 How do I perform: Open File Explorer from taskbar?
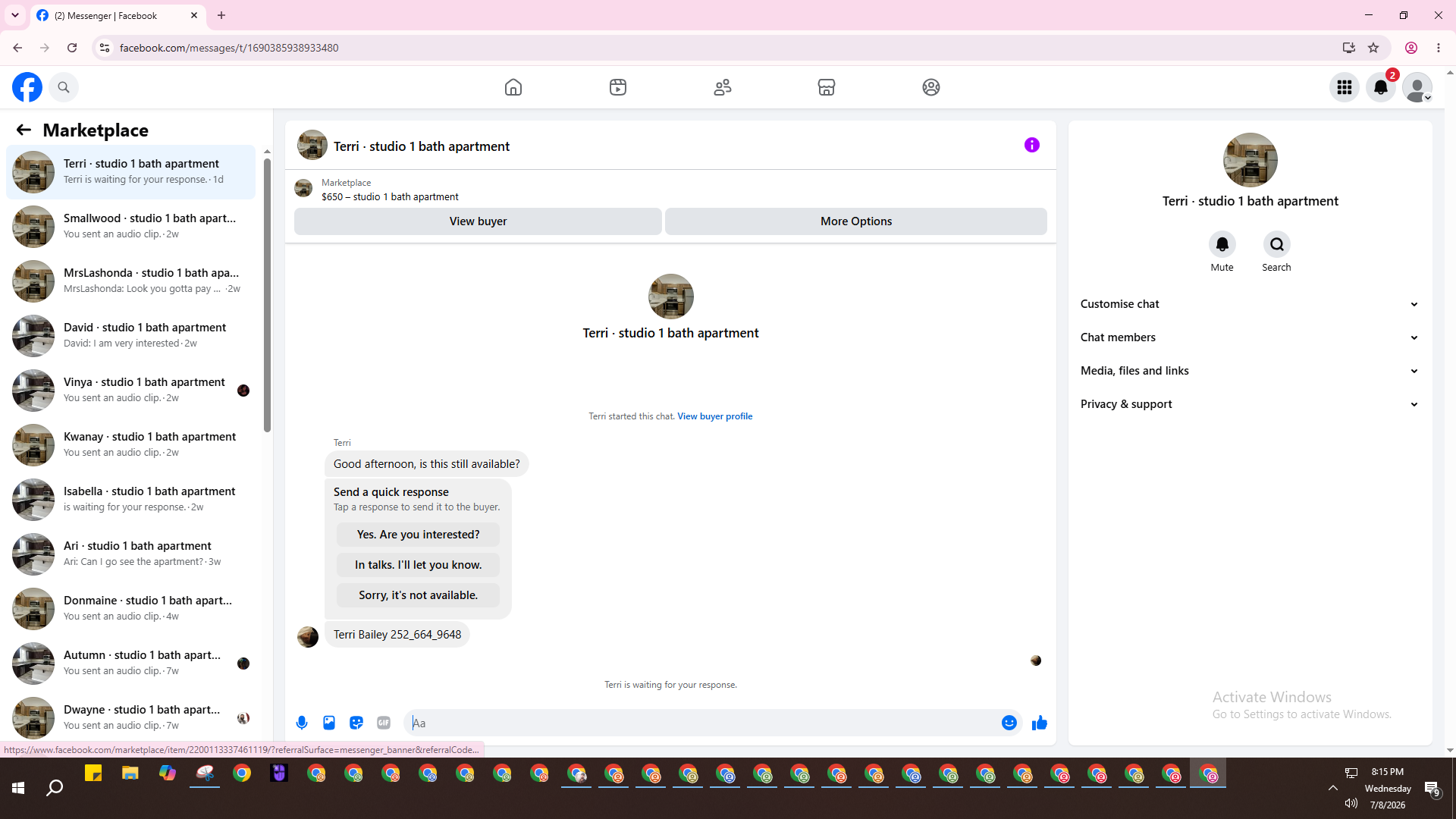tap(130, 773)
